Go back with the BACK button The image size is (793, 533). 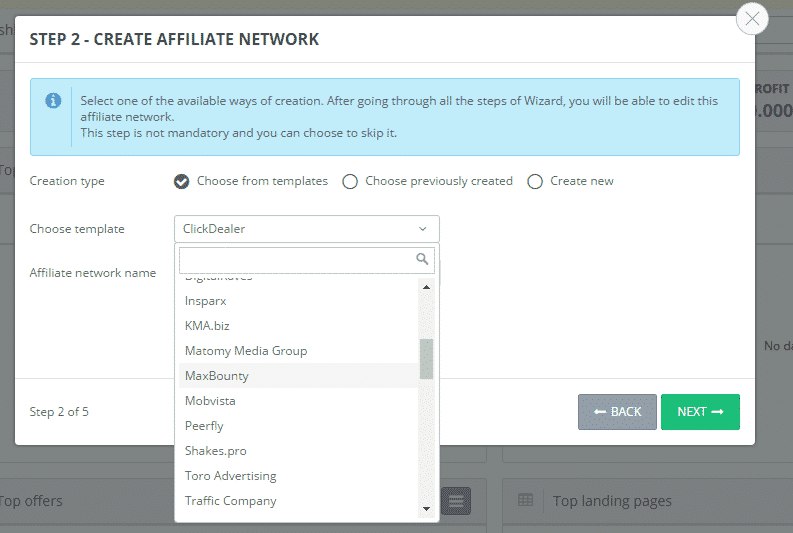617,412
